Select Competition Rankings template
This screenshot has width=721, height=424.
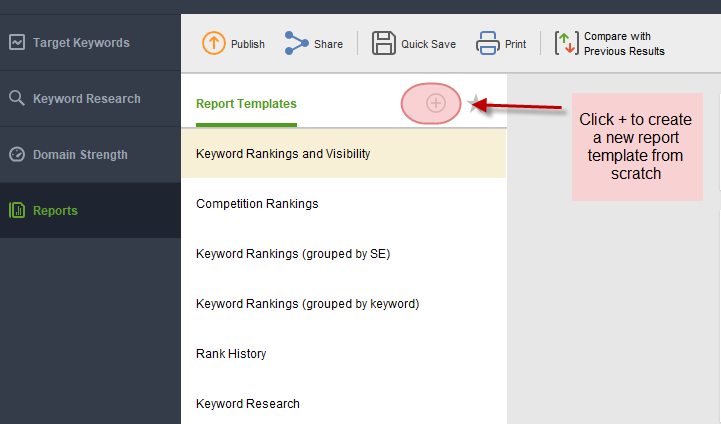pos(343,204)
